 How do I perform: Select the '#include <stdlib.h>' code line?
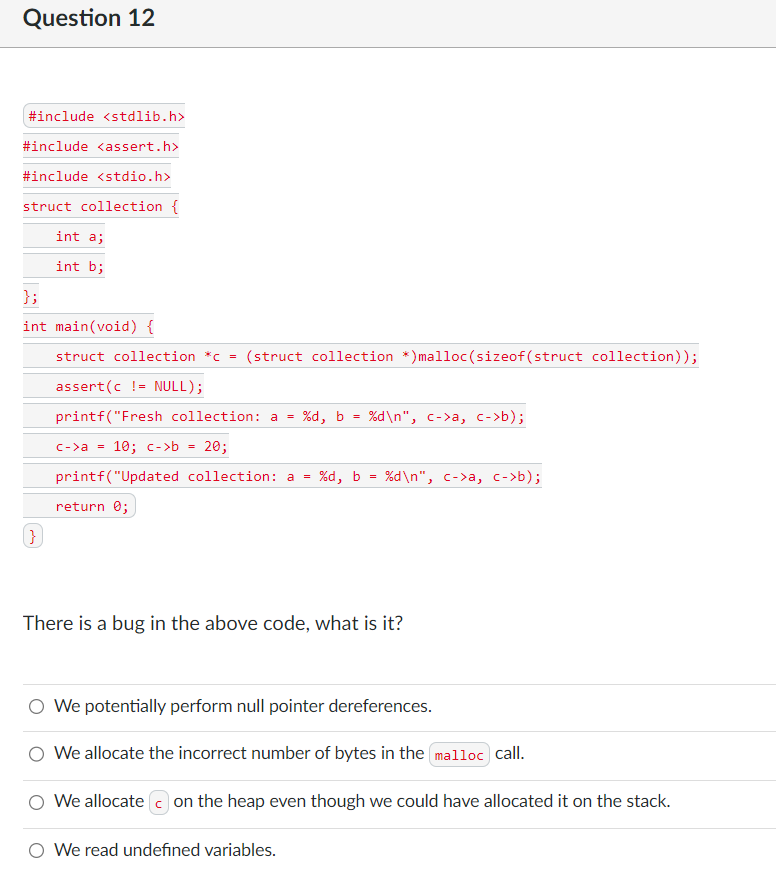pos(103,116)
